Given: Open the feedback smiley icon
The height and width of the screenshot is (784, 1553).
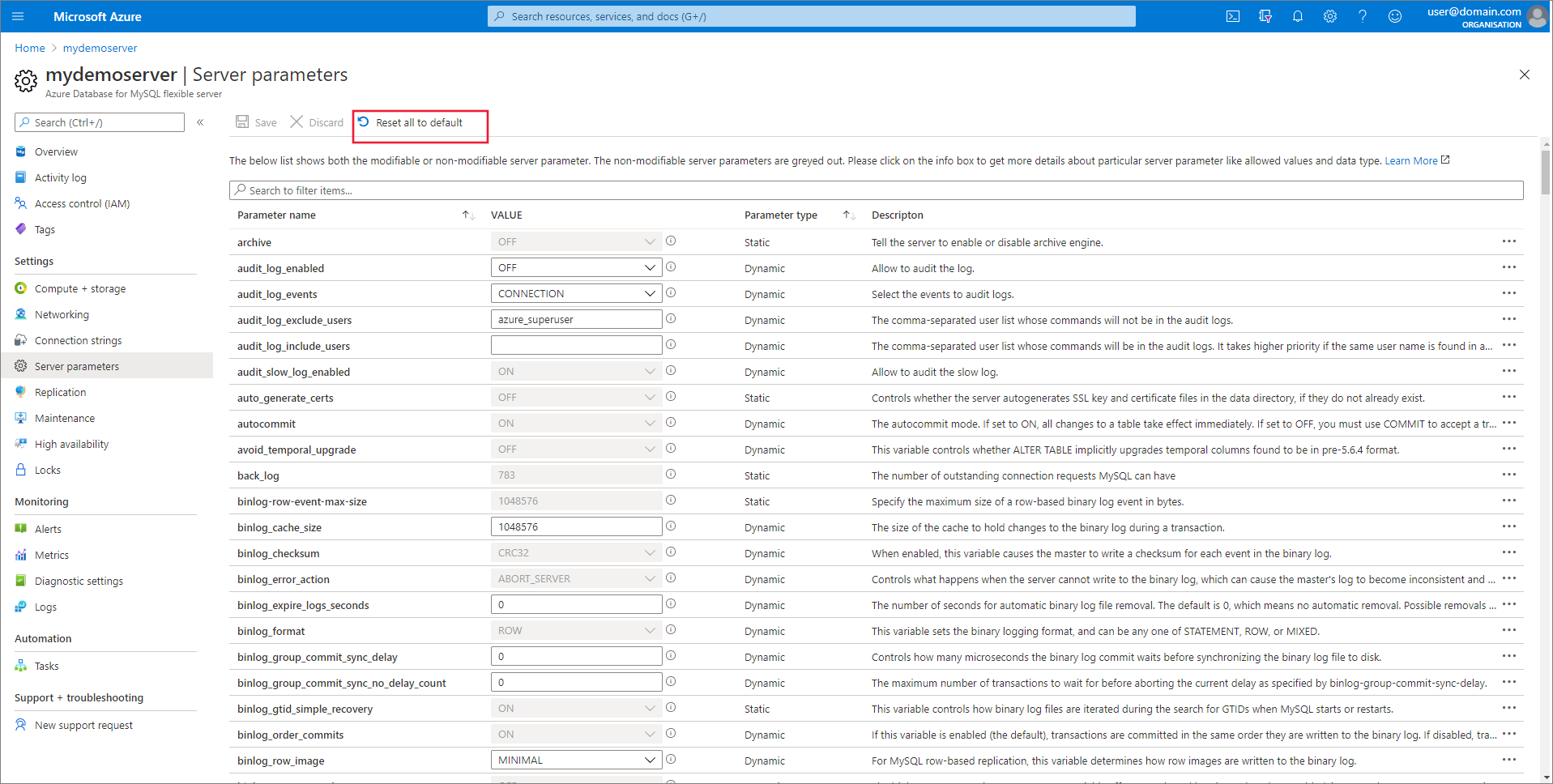Looking at the screenshot, I should 1394,16.
